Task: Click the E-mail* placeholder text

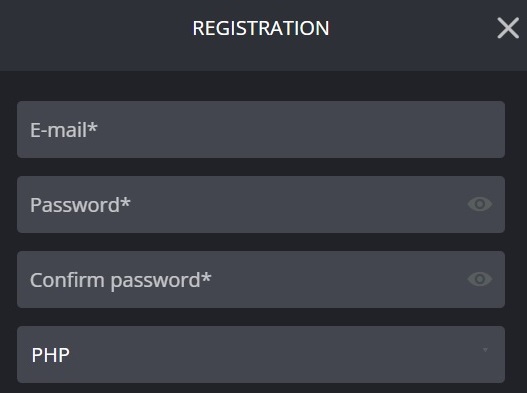Action: (64, 130)
